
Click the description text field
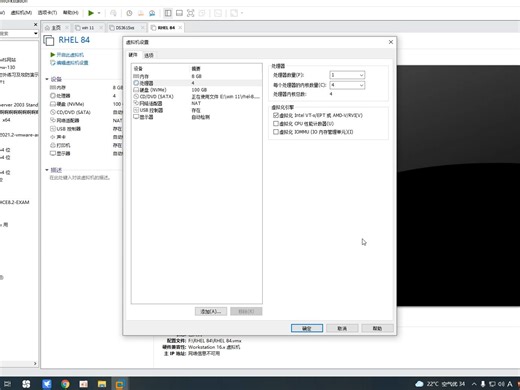coord(80,178)
